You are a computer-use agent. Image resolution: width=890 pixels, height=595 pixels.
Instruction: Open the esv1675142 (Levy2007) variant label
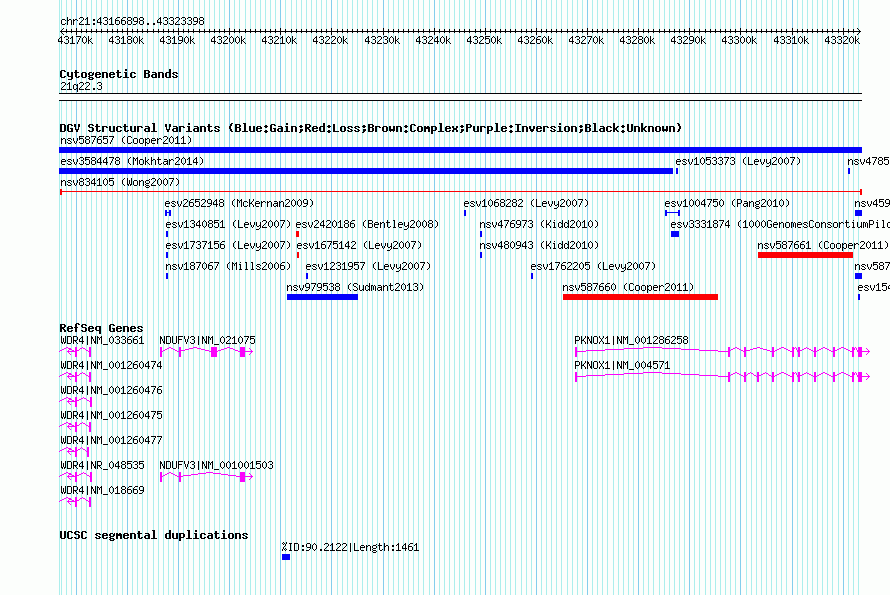tap(359, 245)
